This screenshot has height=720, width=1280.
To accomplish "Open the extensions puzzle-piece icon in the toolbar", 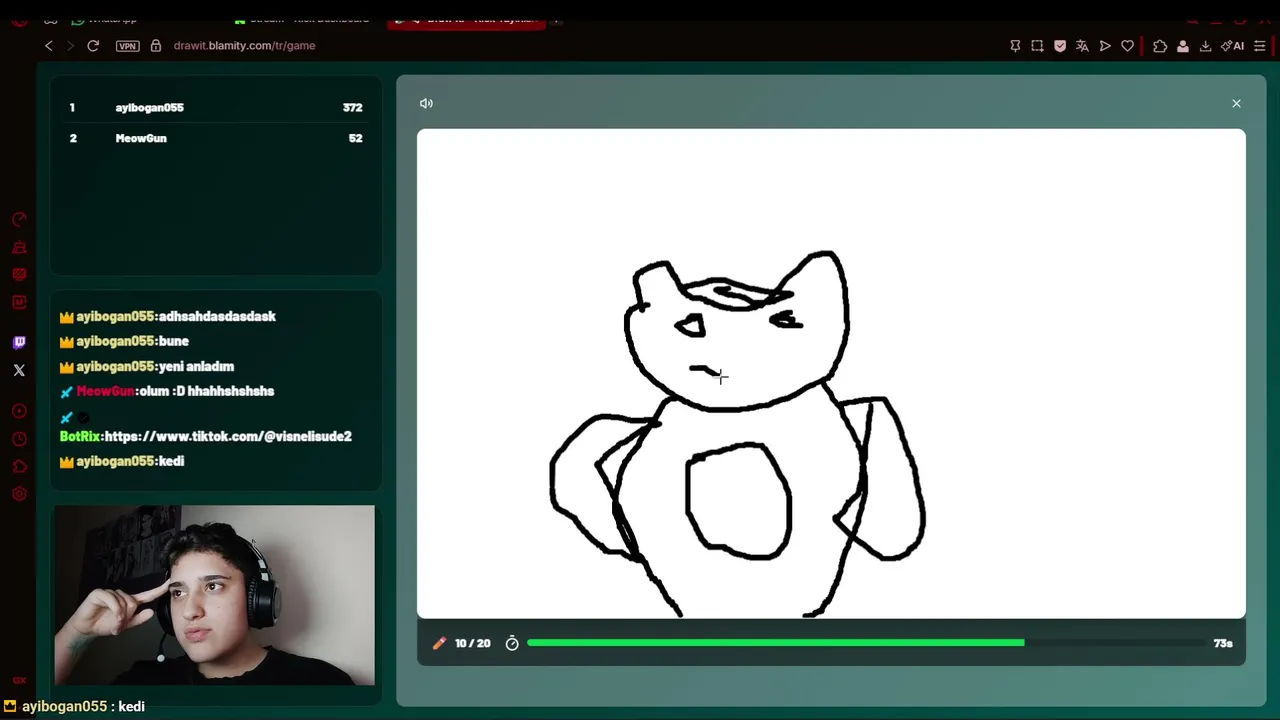I will (x=1160, y=46).
